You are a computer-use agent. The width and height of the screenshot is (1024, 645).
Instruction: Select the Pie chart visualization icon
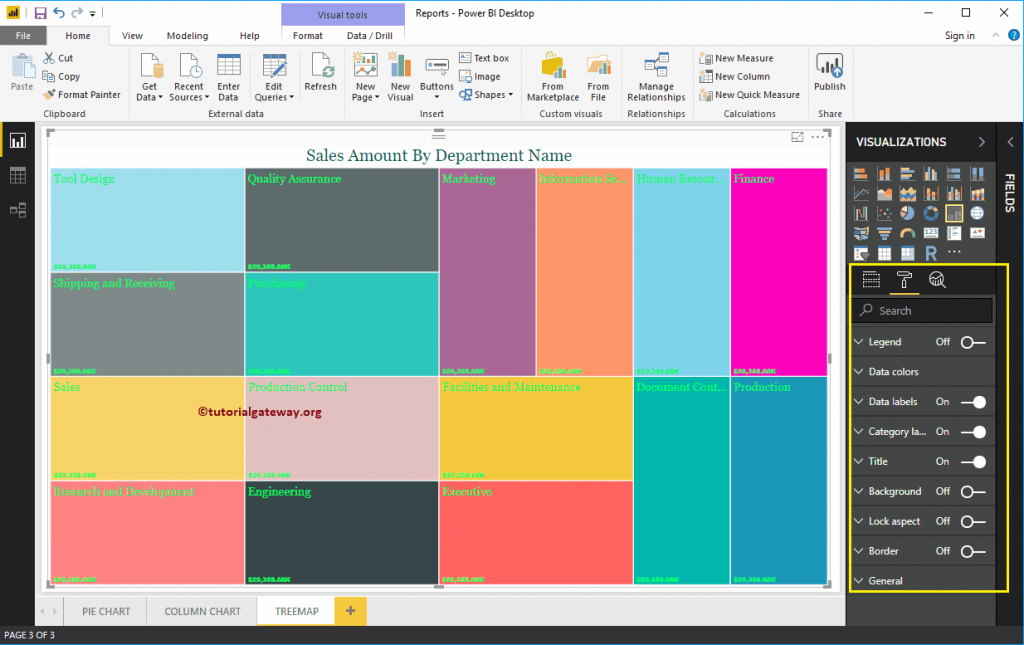click(x=908, y=213)
